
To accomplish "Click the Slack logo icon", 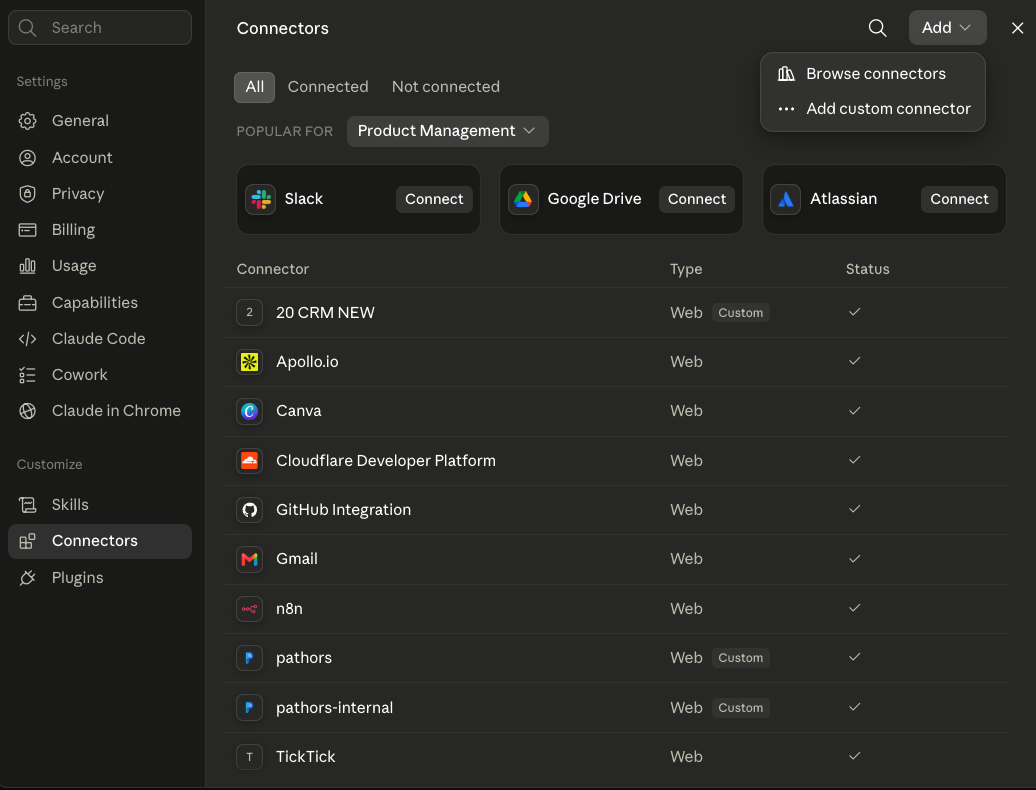I will [260, 199].
